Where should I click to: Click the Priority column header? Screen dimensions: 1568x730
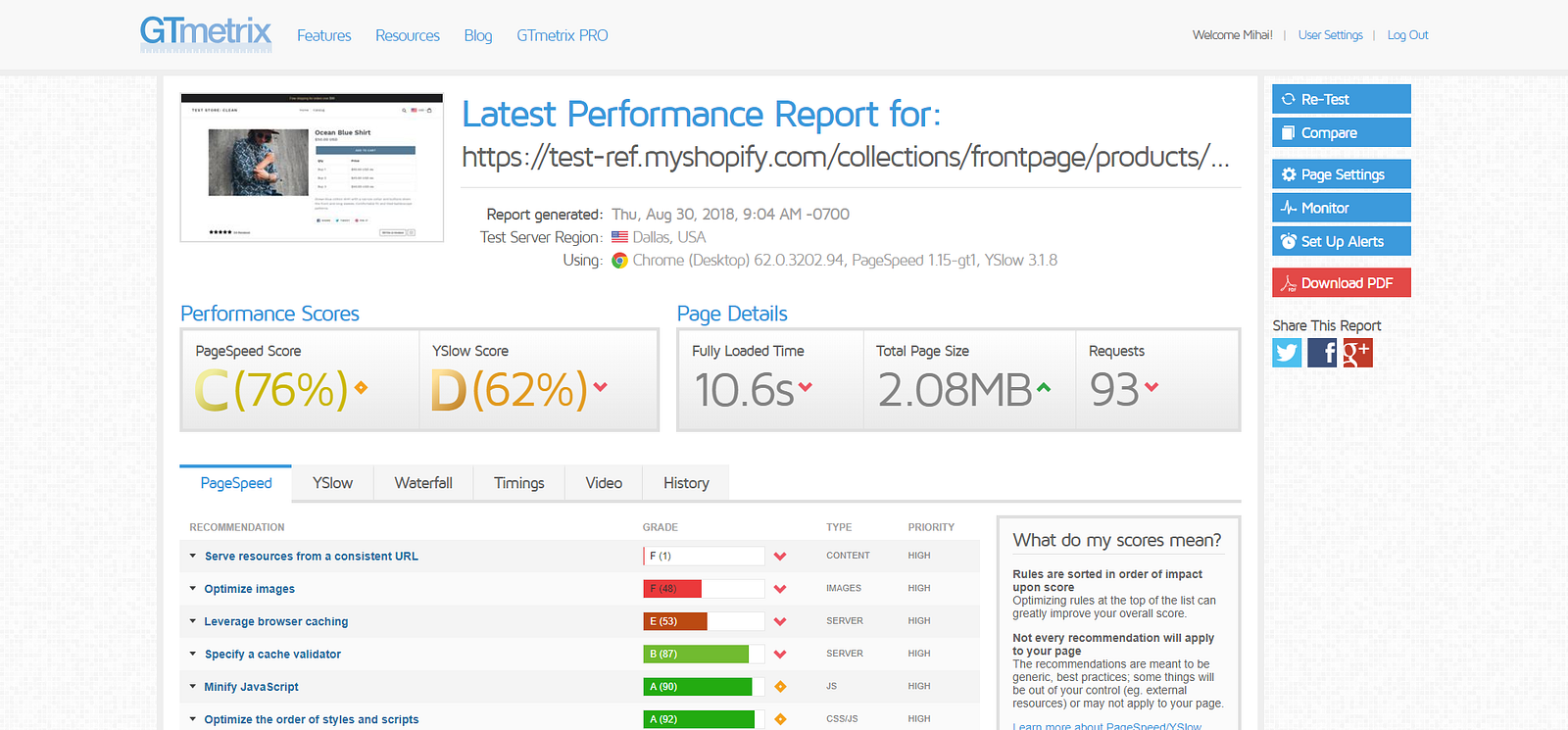(931, 527)
